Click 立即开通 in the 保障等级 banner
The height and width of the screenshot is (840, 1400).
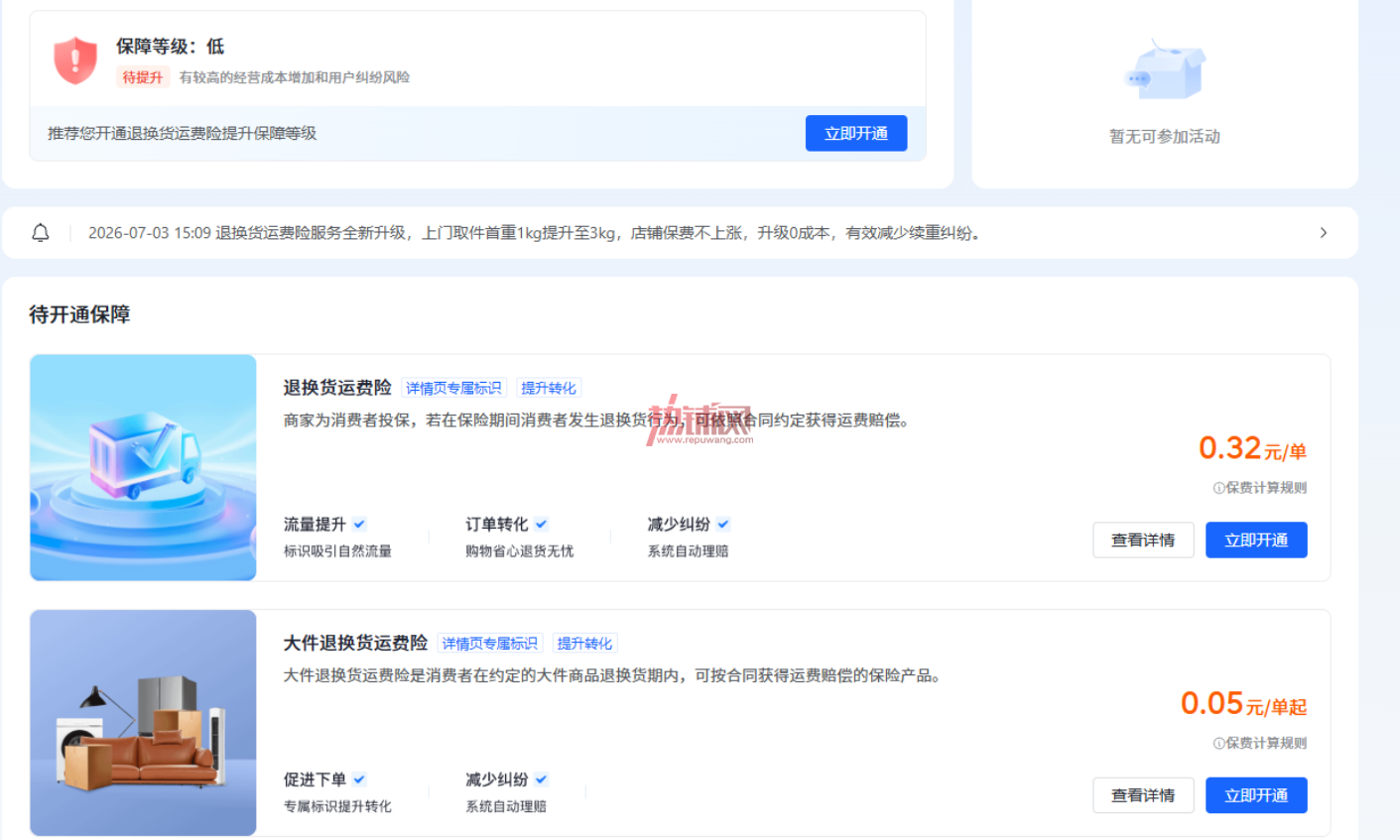(856, 134)
